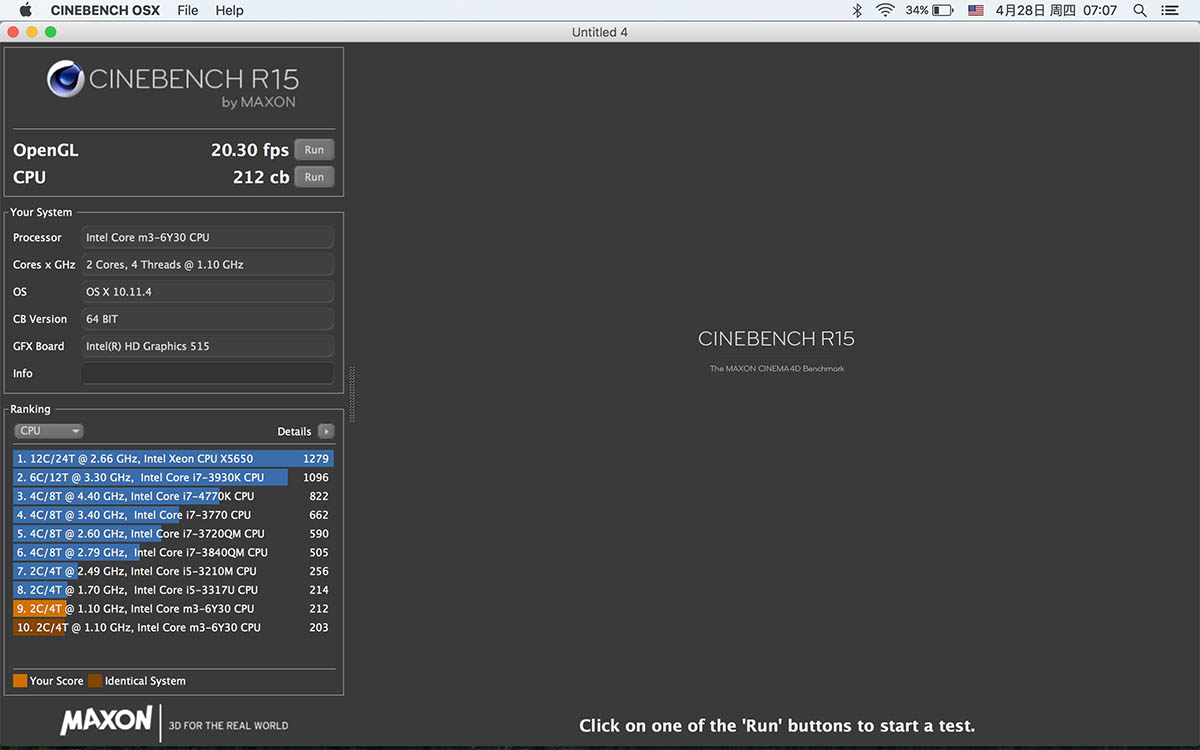
Task: Click the 3D FOR THE REAL WORLD tagline
Action: tap(229, 726)
